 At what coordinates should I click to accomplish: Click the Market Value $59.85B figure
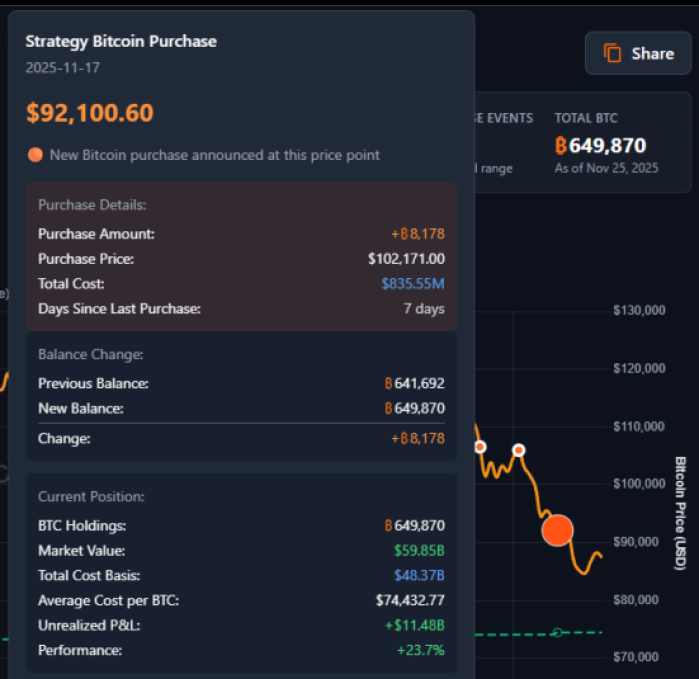click(418, 550)
